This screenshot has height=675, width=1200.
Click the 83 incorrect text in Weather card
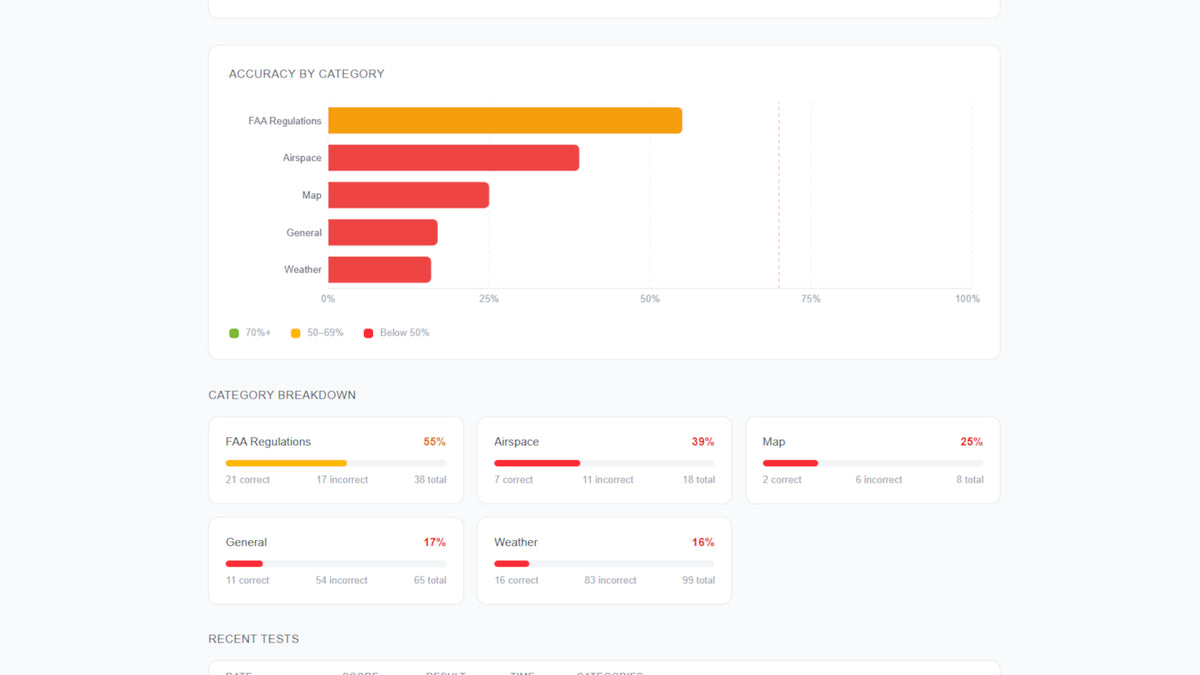pyautogui.click(x=610, y=580)
